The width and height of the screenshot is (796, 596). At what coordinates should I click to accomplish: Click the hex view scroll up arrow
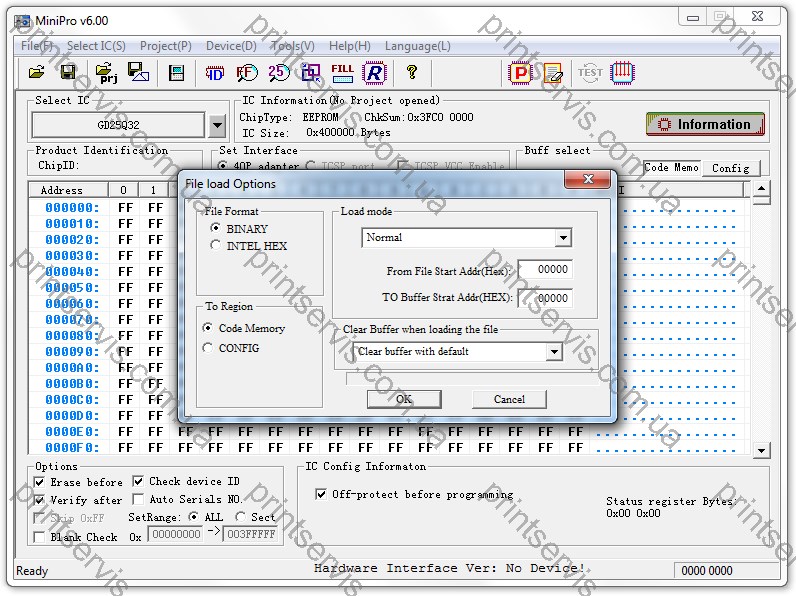point(761,189)
